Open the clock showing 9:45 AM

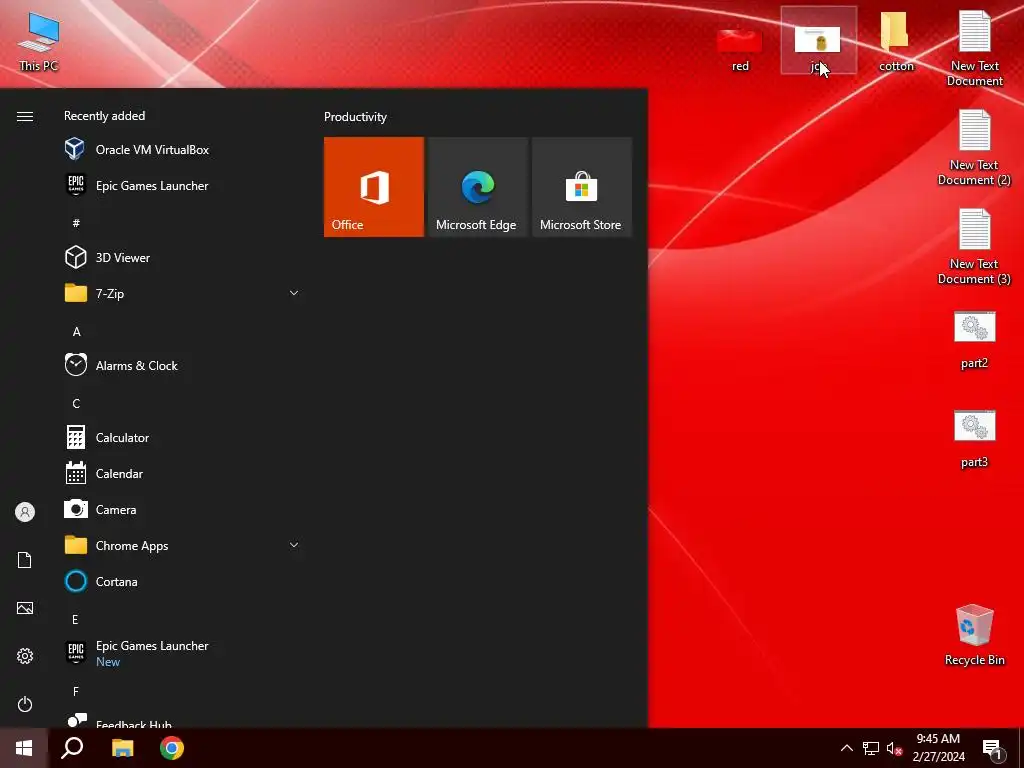(x=938, y=748)
